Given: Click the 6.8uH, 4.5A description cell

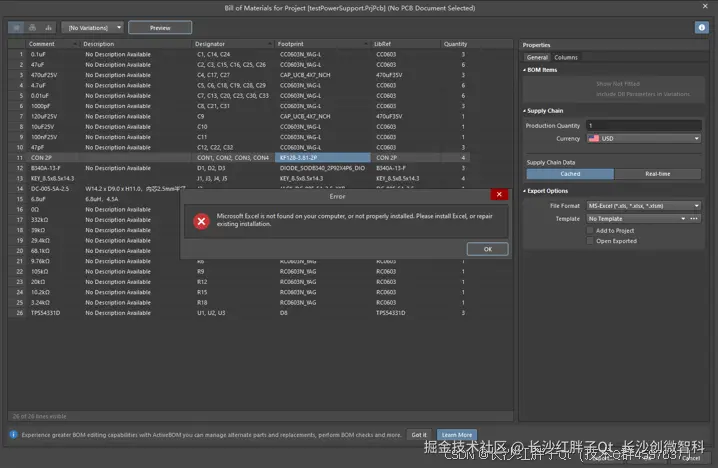Looking at the screenshot, I should tap(132, 199).
